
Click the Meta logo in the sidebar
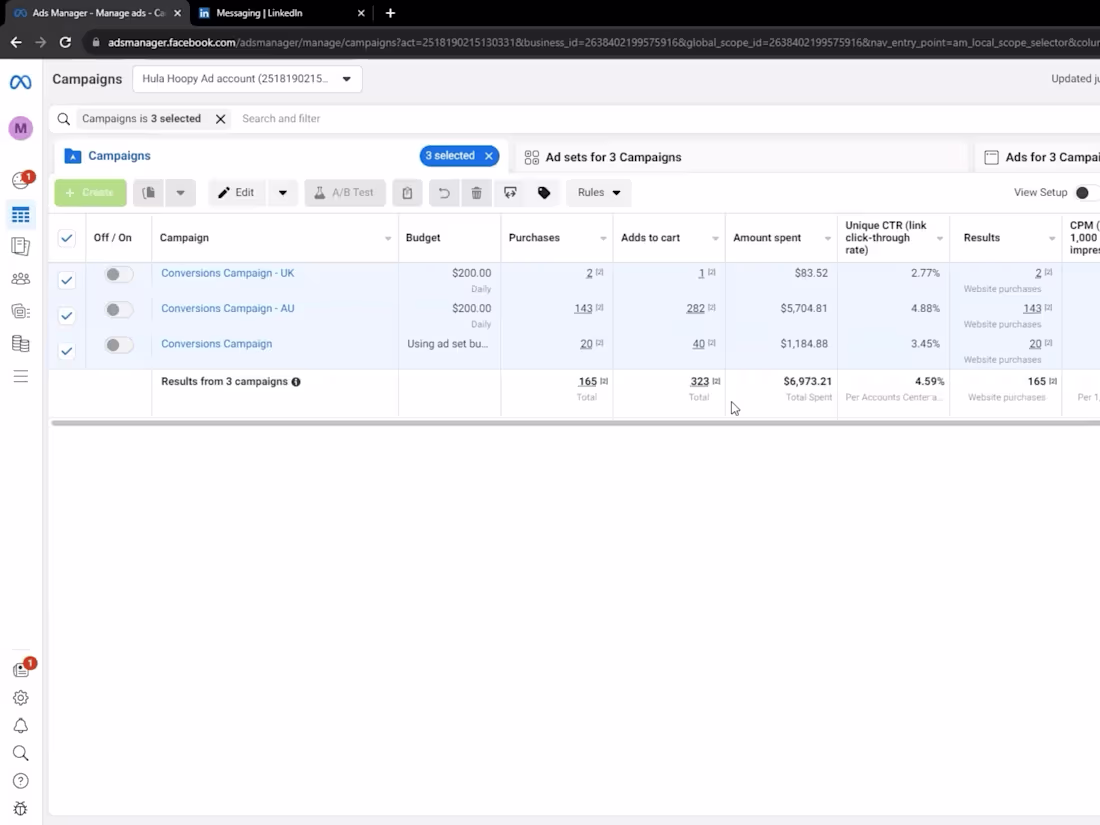click(20, 82)
